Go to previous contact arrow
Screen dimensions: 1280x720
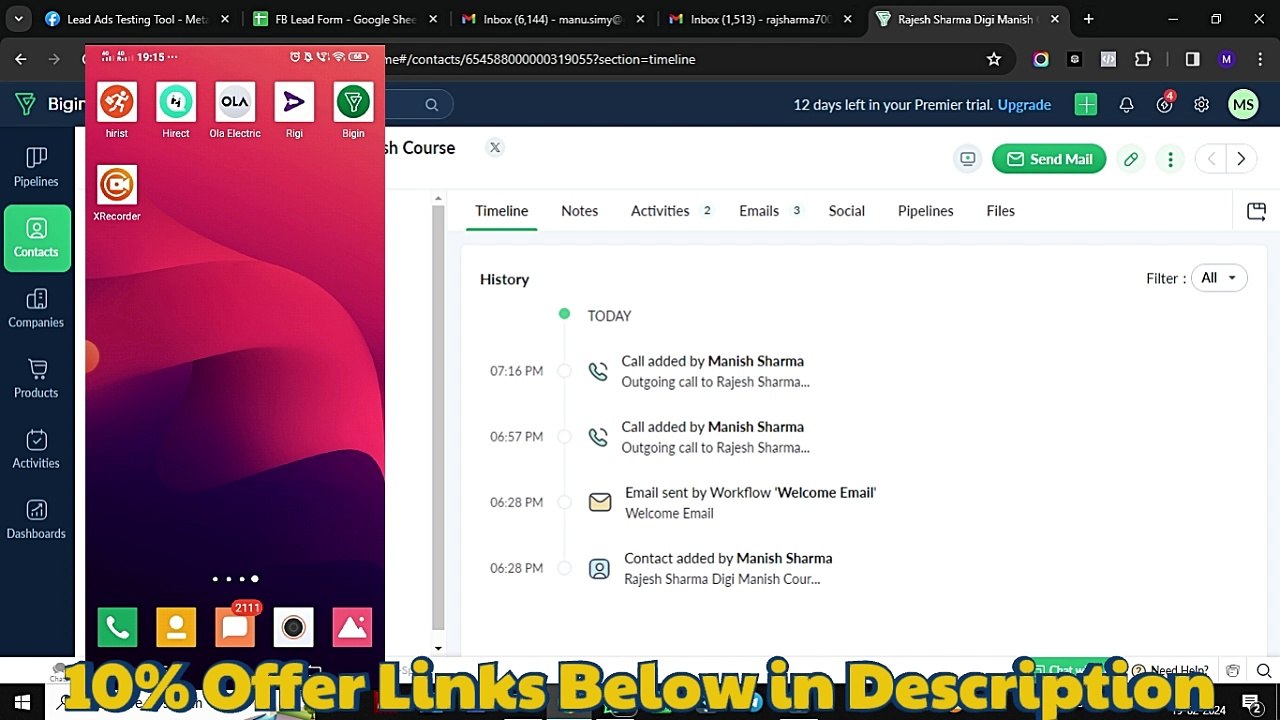pyautogui.click(x=1211, y=159)
